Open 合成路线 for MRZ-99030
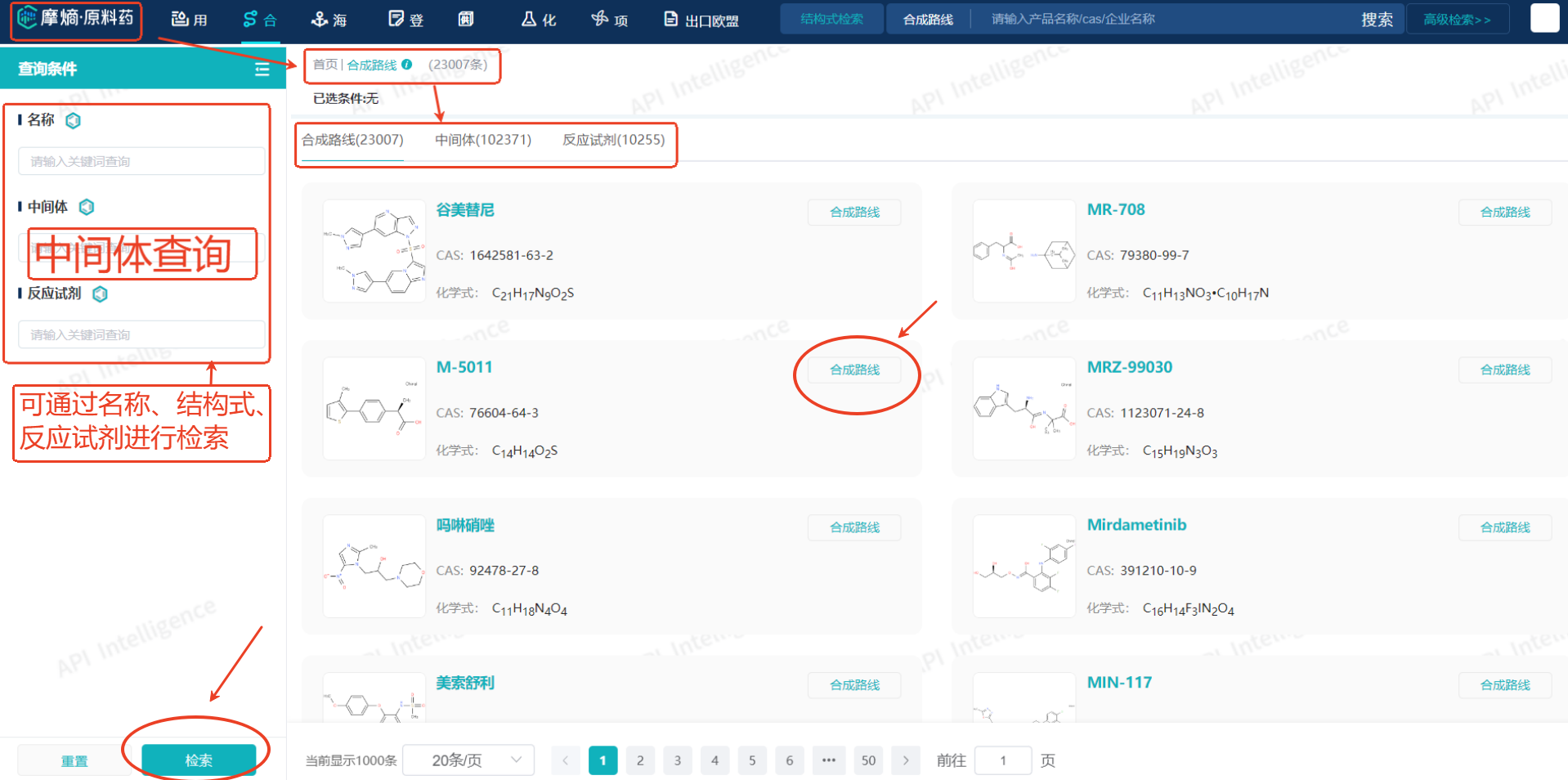Screen dimensions: 1568x780 click(1505, 370)
